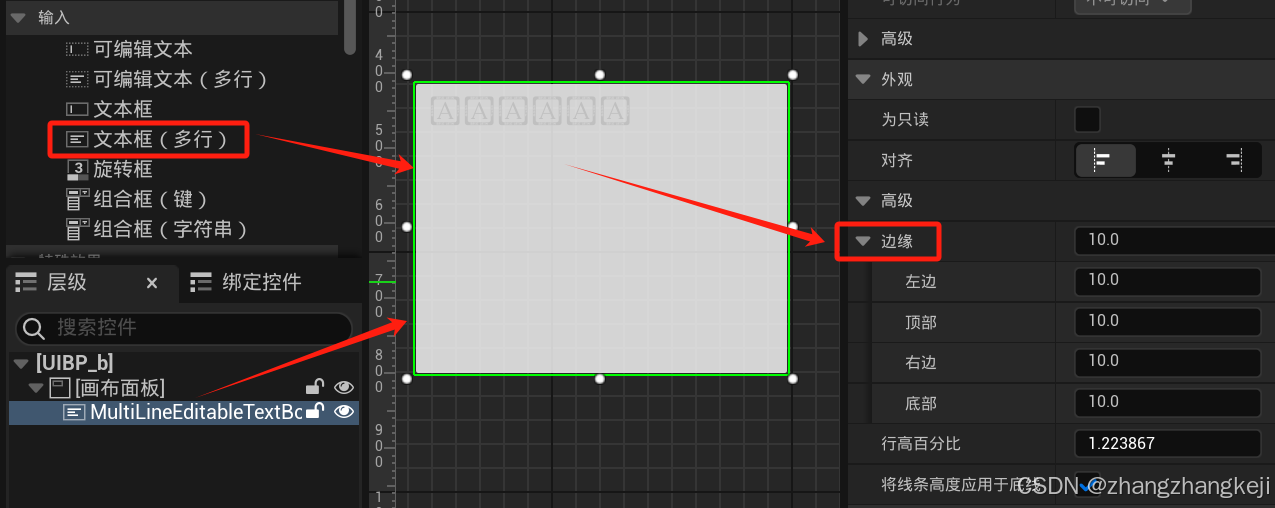This screenshot has height=508, width=1275.
Task: Click the spin box icon beside 旋转框
Action: point(77,169)
